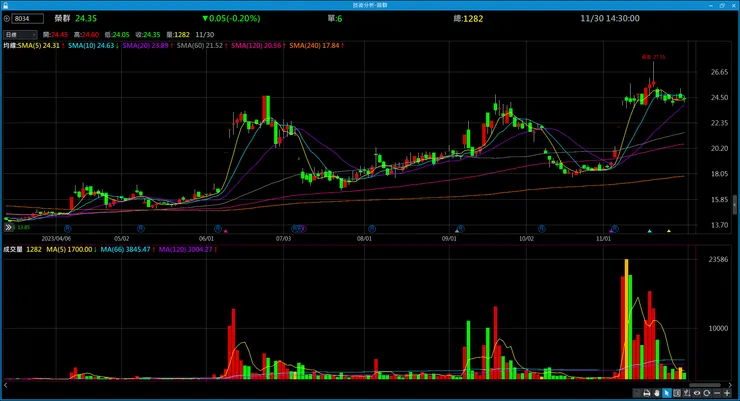The width and height of the screenshot is (740, 401).
Task: Click the month marker near 06/01
Action: 218,228
